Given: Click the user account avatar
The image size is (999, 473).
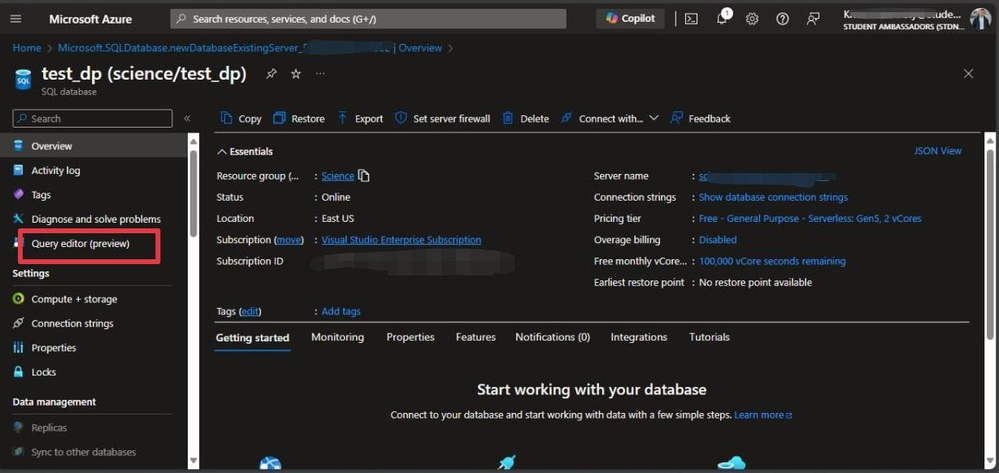Looking at the screenshot, I should [981, 18].
